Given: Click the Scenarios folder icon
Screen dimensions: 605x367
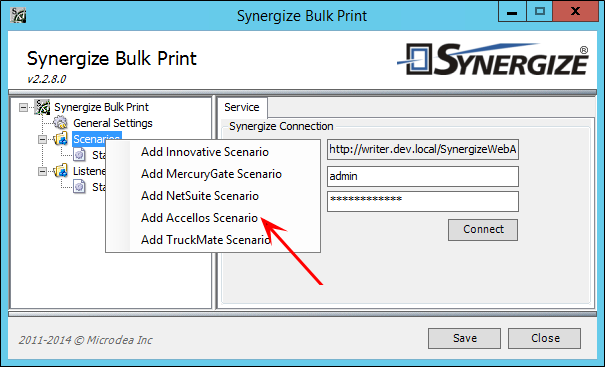Looking at the screenshot, I should click(61, 139).
